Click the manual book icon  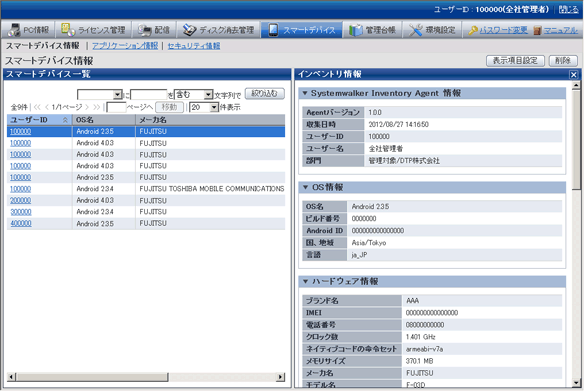537,30
